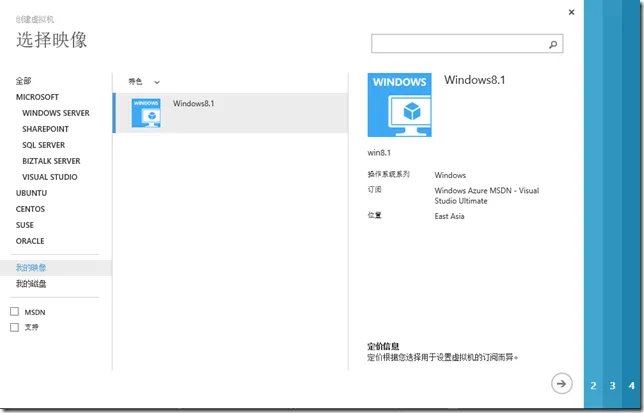Select CENTOS category
Image resolution: width=644 pixels, height=413 pixels.
pyautogui.click(x=30, y=209)
